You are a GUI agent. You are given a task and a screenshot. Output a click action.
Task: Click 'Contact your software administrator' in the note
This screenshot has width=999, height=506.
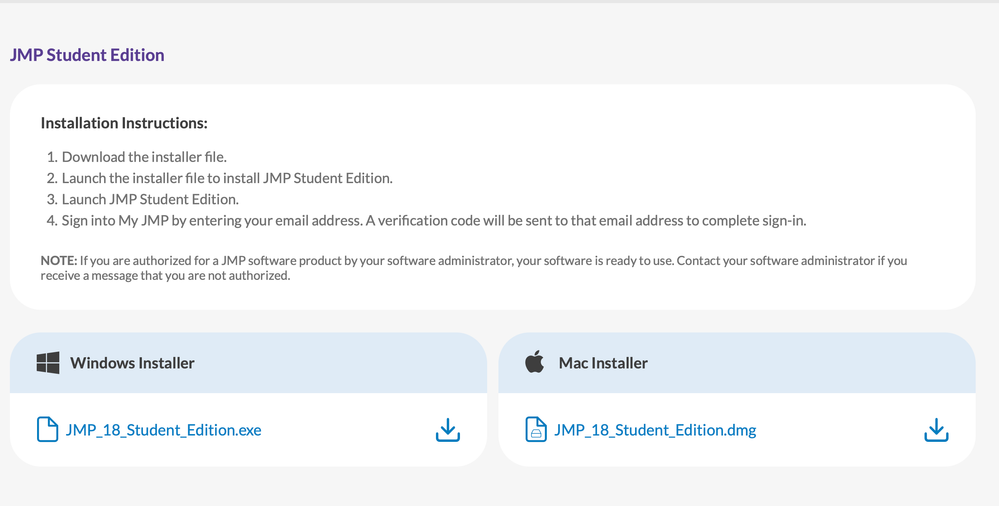coord(776,261)
